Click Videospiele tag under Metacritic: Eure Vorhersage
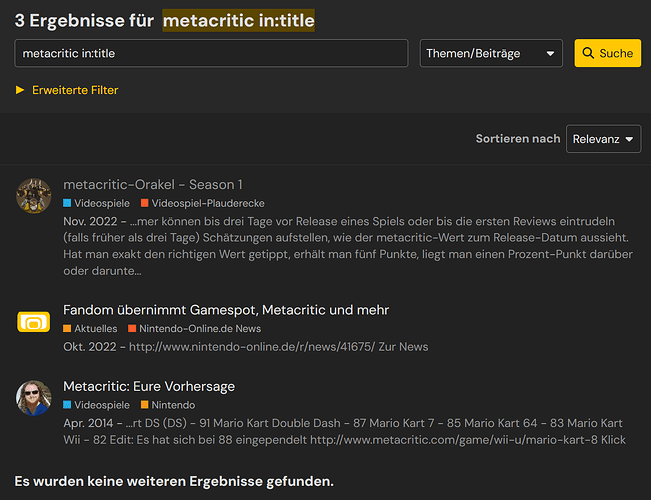The width and height of the screenshot is (651, 500). (102, 404)
